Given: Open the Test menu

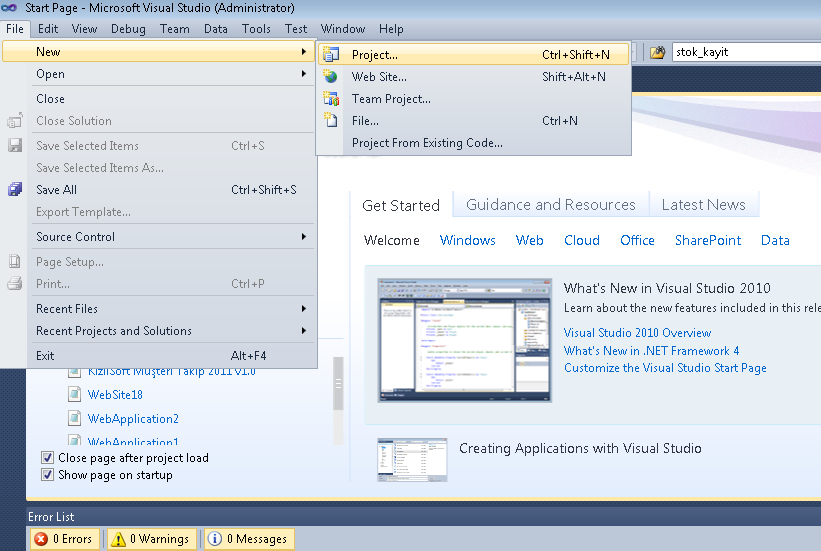Looking at the screenshot, I should [296, 29].
